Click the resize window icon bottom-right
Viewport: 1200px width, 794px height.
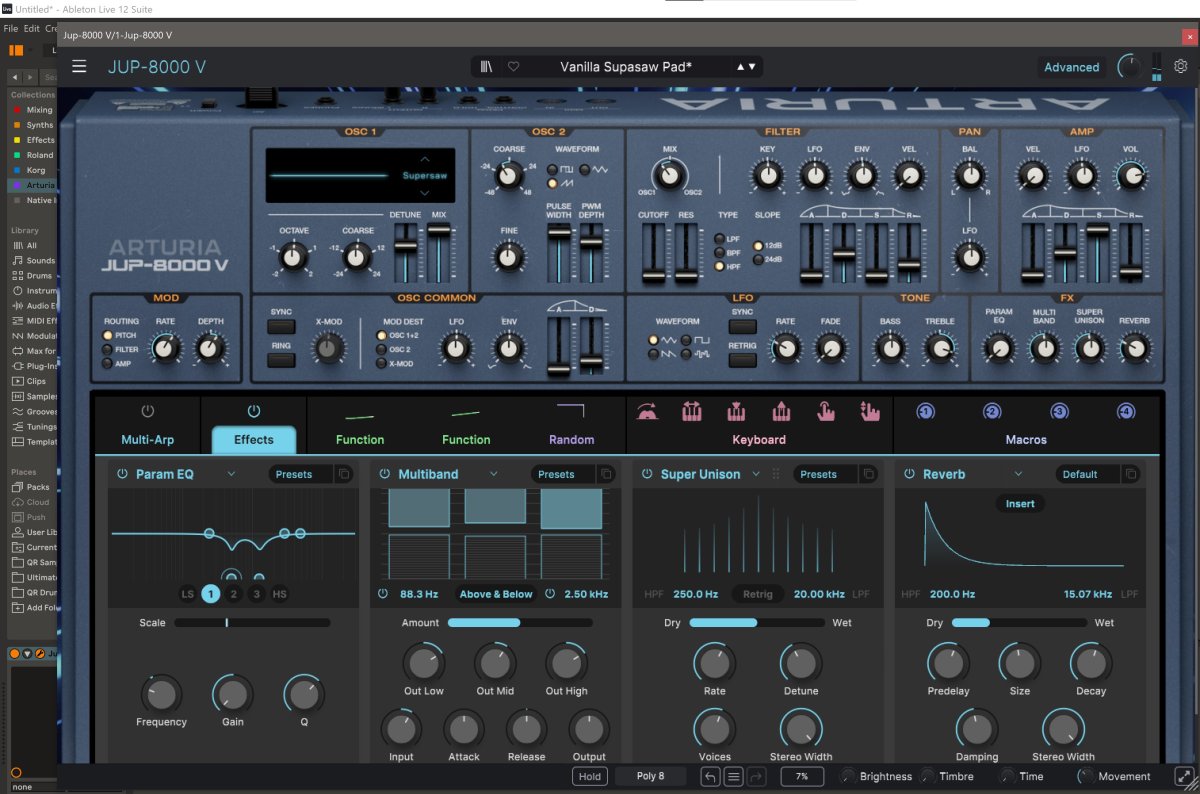point(1184,776)
